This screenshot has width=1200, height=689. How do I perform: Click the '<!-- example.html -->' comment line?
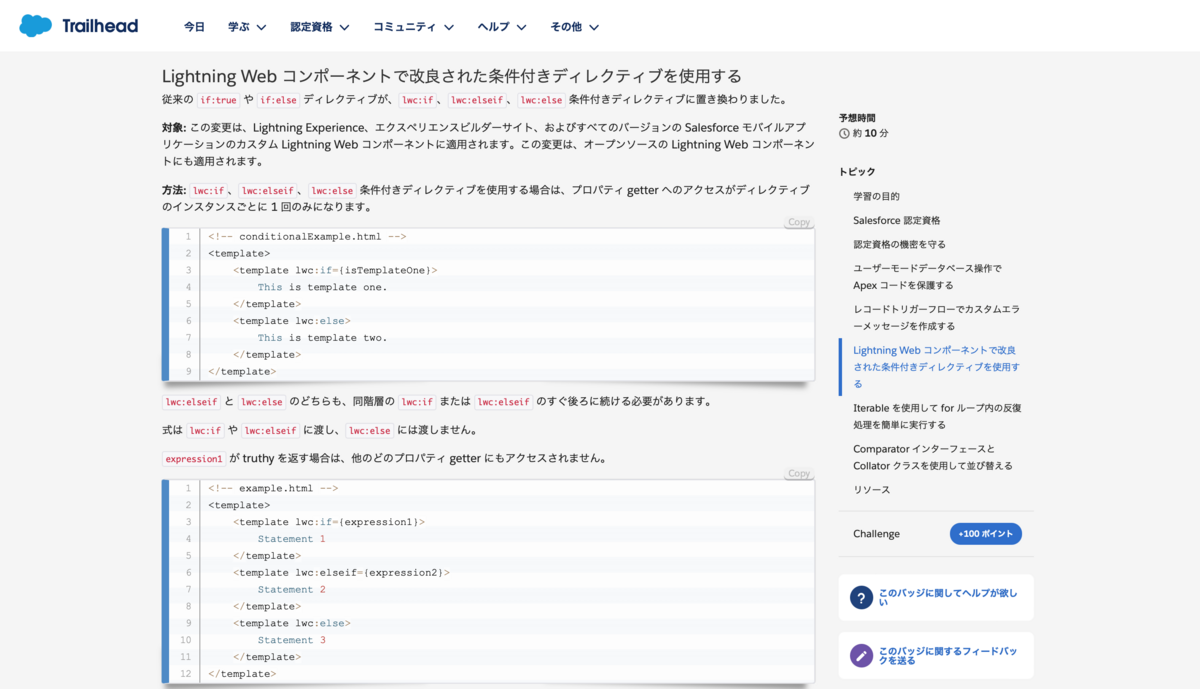[x=273, y=488]
